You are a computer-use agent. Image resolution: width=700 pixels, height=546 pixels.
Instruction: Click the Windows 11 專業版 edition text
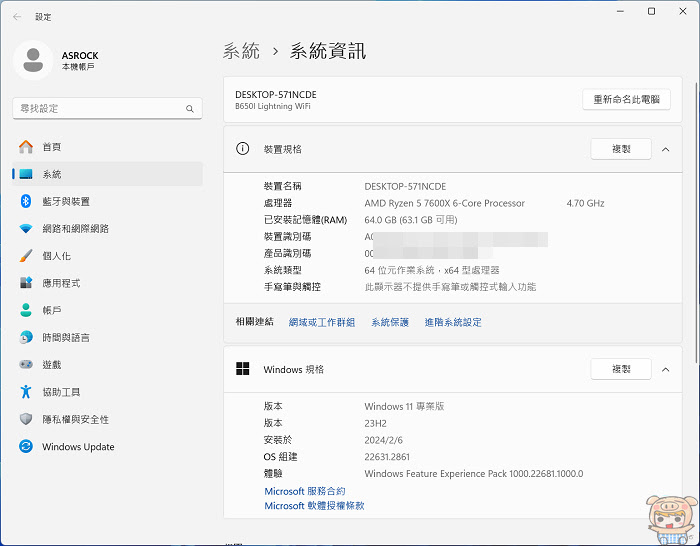[x=404, y=406]
